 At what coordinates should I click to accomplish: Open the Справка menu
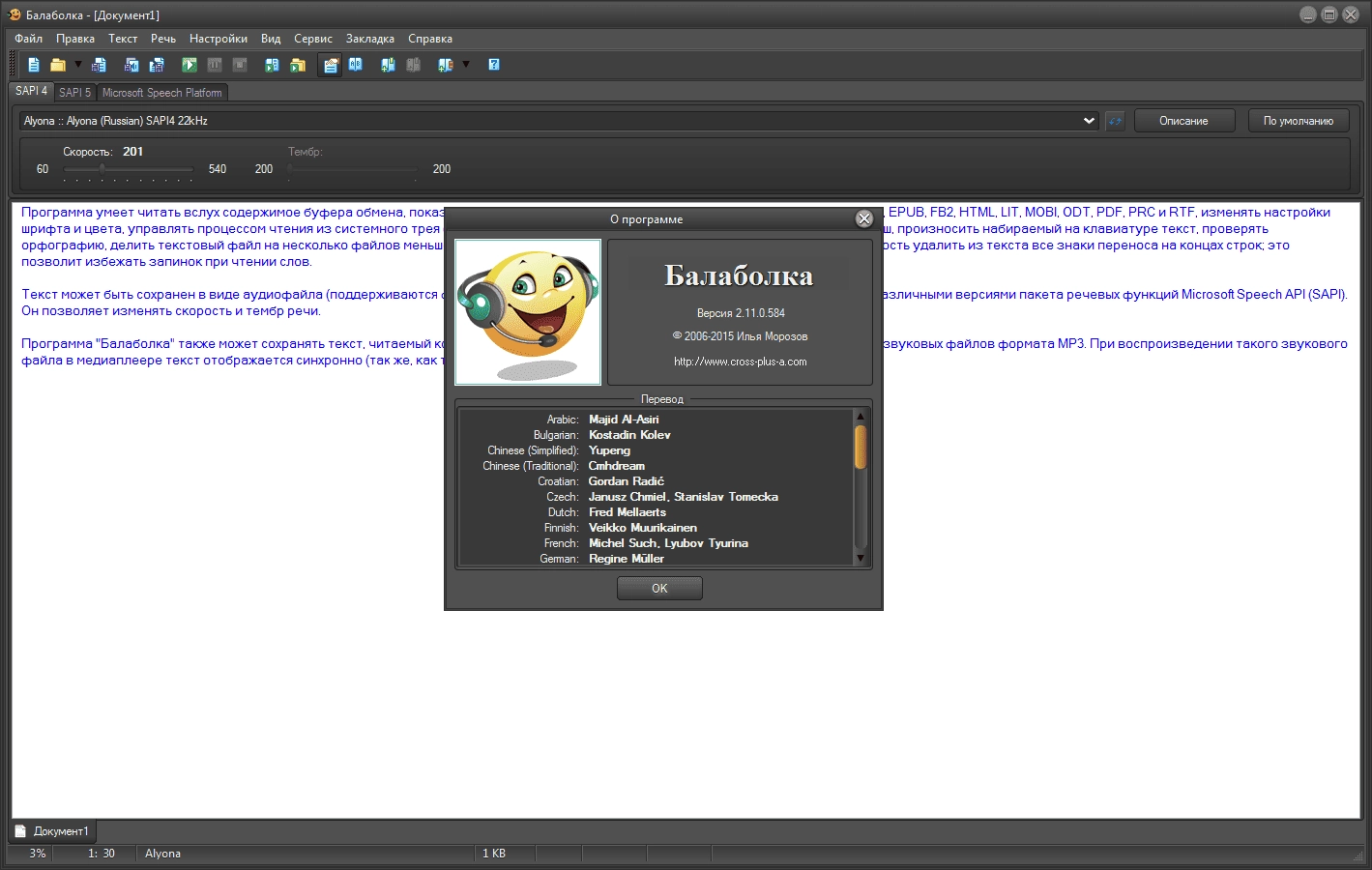430,39
